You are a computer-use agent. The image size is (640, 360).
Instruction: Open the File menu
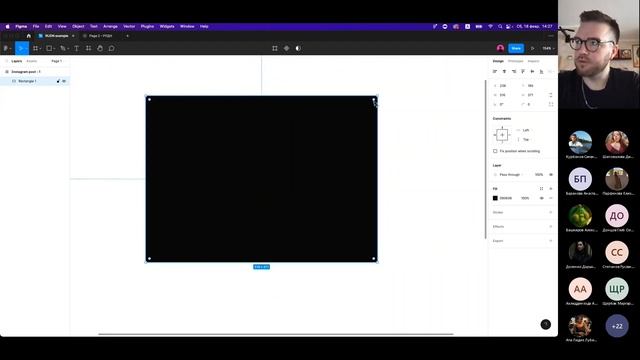coord(36,27)
